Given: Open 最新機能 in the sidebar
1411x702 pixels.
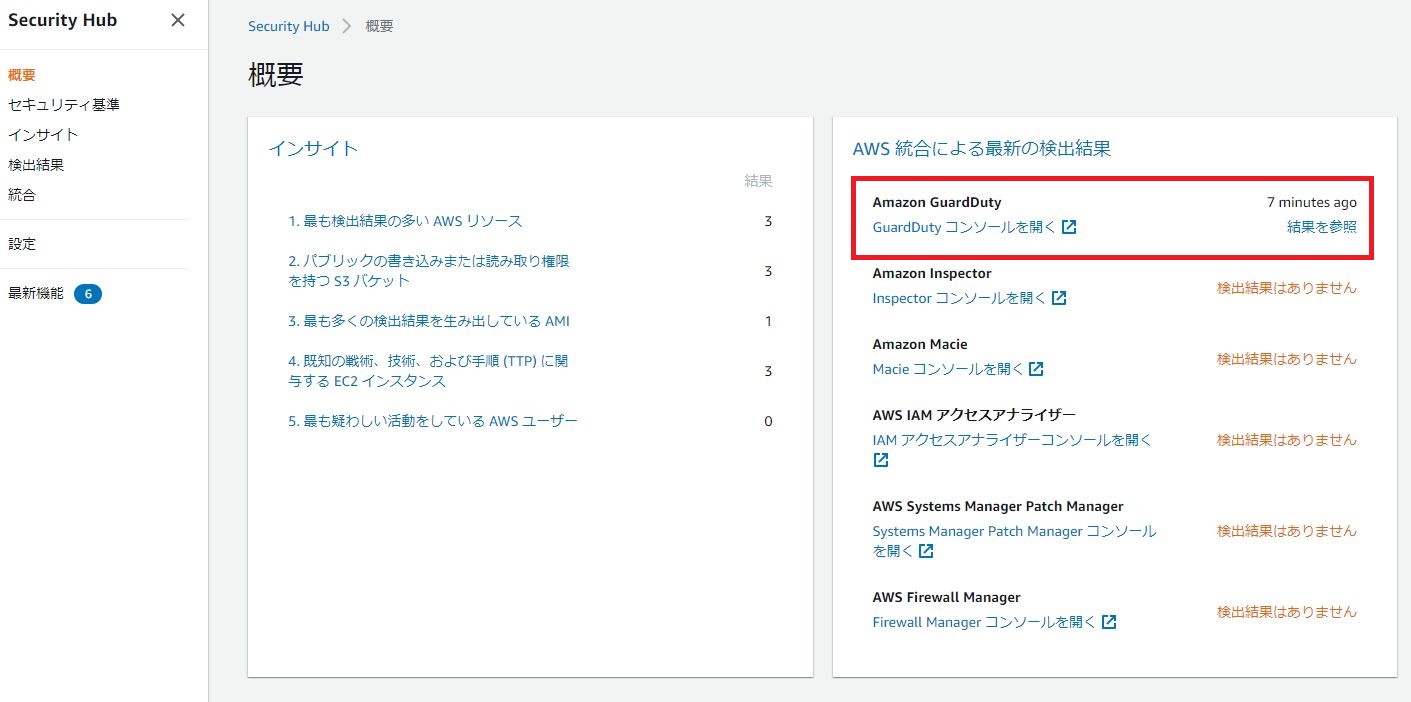Looking at the screenshot, I should (x=36, y=294).
